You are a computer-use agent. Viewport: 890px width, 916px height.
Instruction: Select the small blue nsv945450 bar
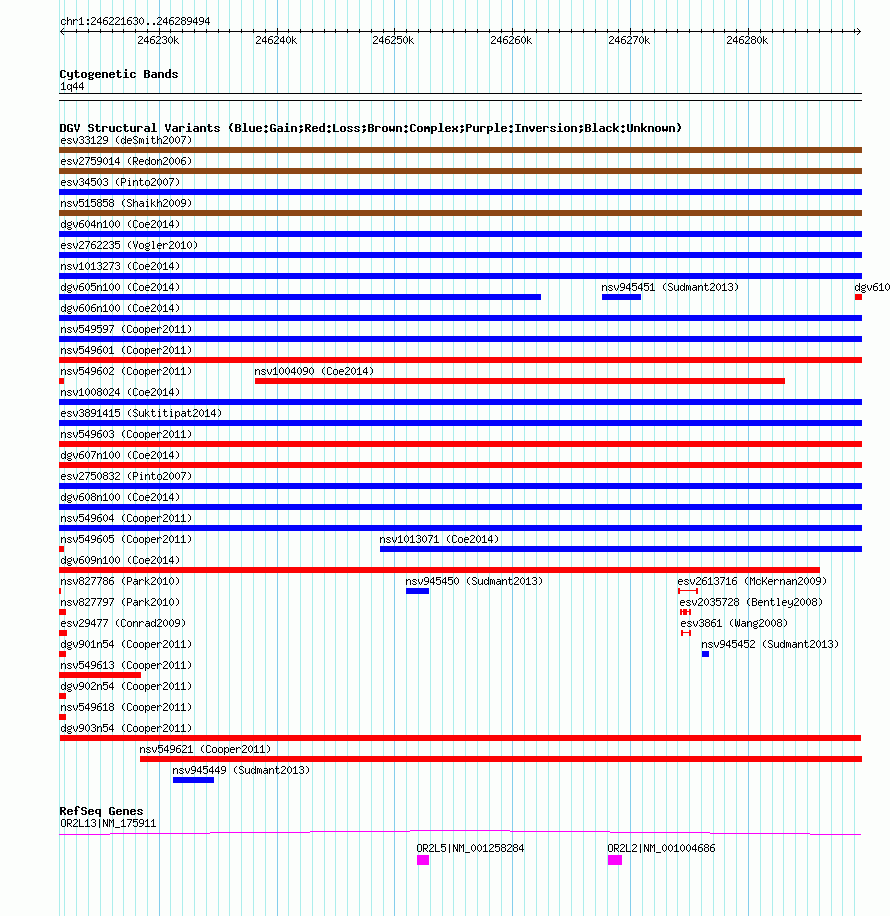[417, 591]
